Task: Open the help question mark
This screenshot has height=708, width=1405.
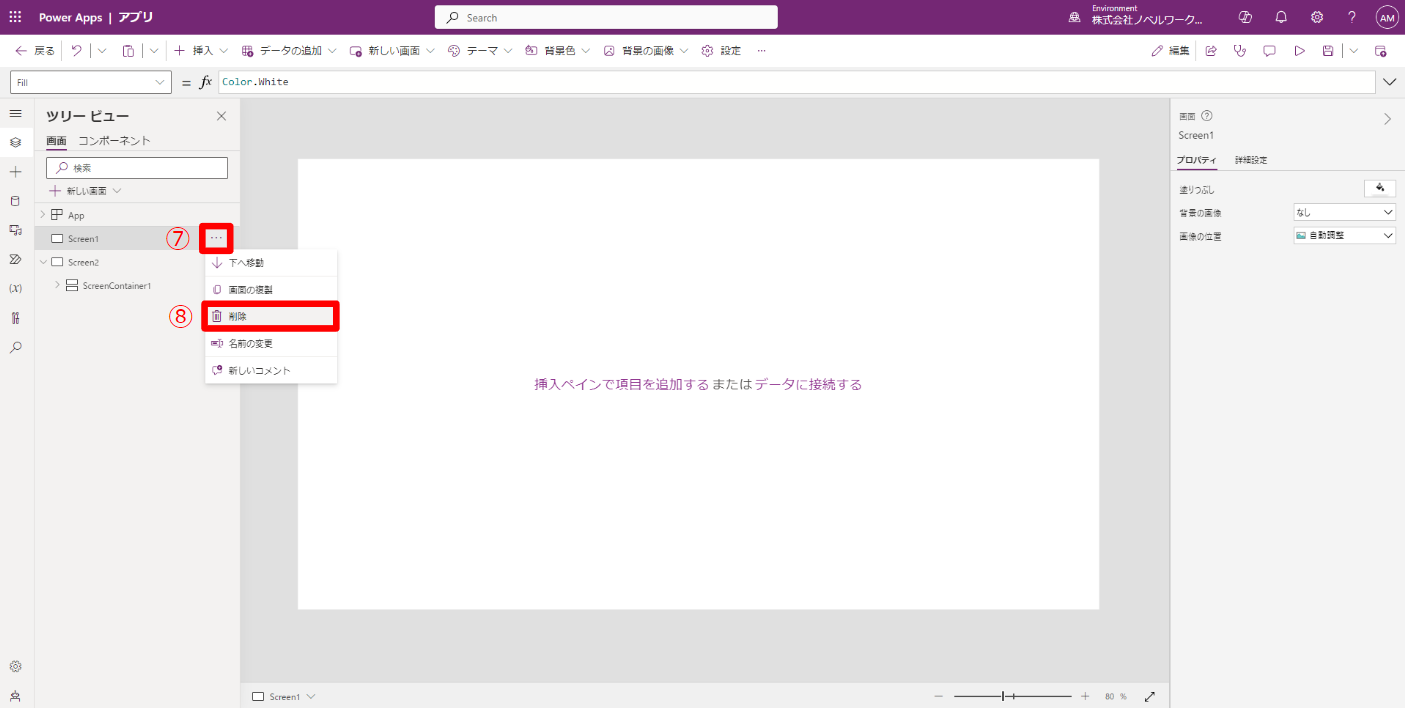Action: pyautogui.click(x=1352, y=17)
